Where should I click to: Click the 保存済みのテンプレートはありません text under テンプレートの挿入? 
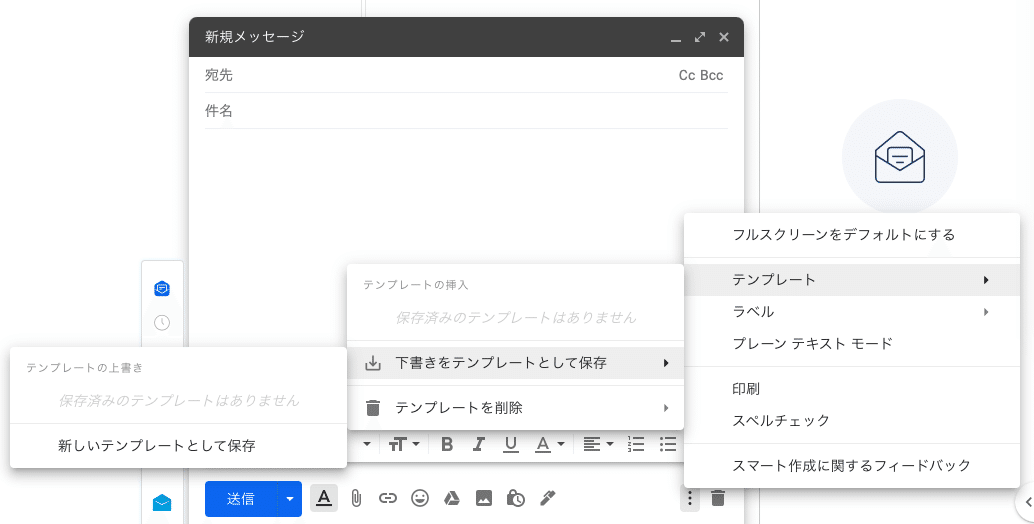tap(516, 318)
